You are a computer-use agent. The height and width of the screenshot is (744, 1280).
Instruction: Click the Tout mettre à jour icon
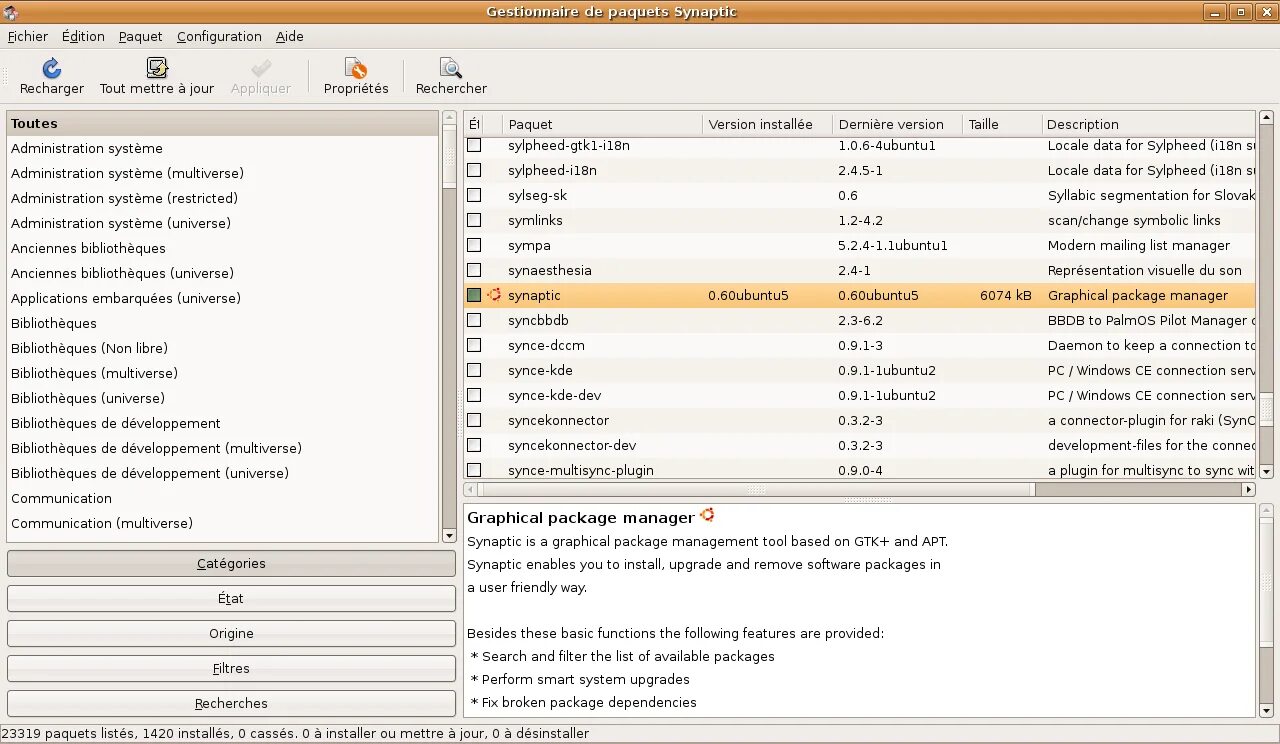[x=157, y=68]
